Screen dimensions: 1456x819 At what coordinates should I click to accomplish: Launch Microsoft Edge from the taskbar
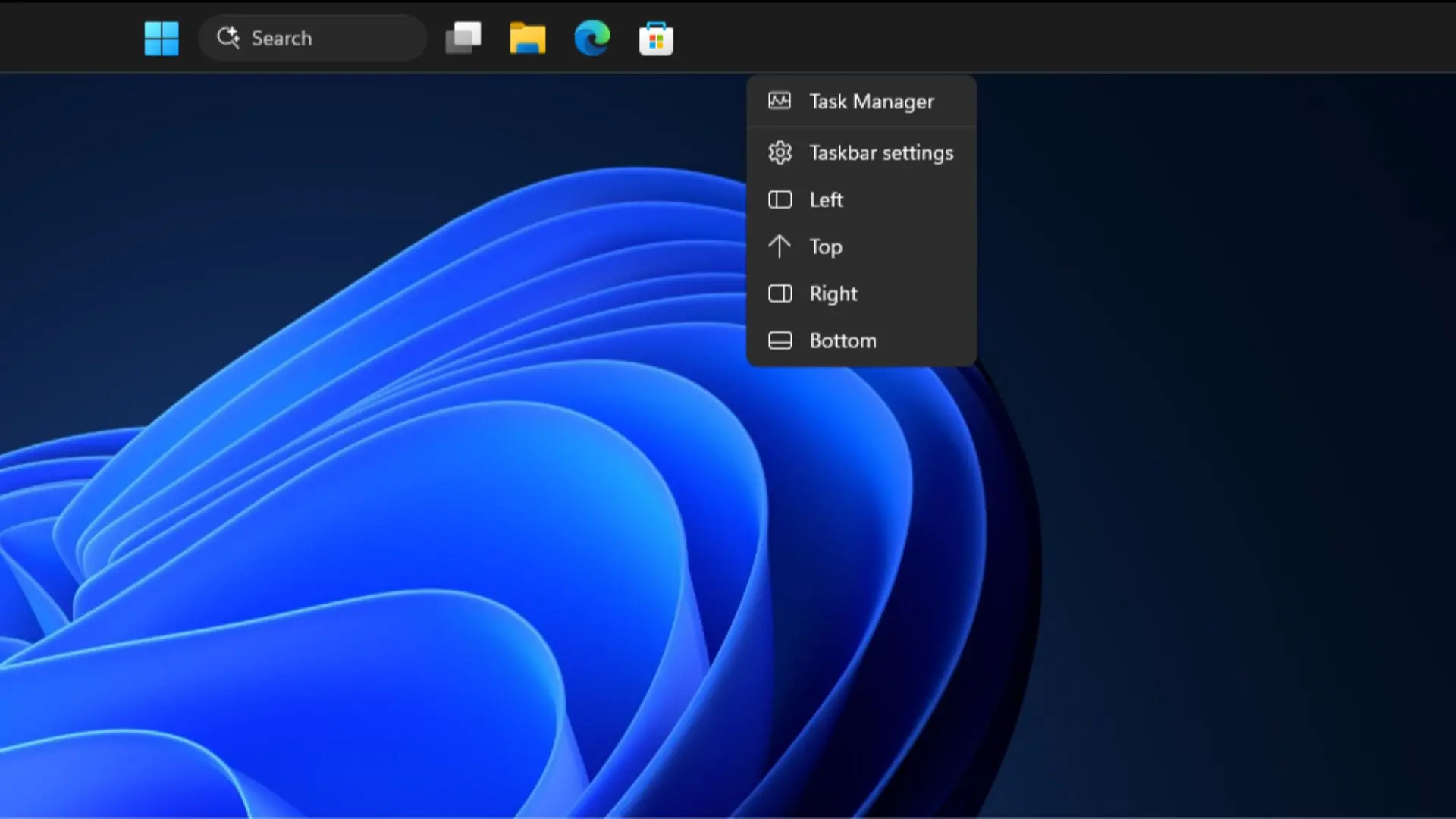point(592,38)
